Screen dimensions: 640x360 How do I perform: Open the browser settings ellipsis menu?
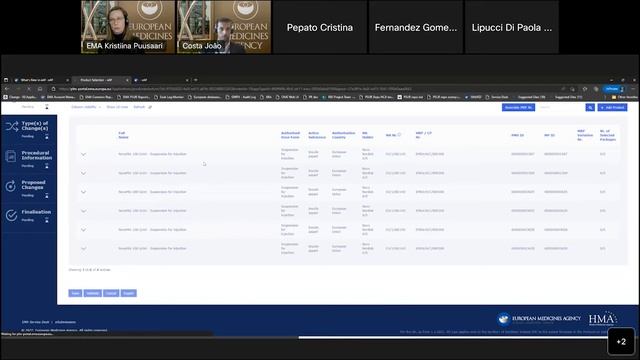pos(633,89)
